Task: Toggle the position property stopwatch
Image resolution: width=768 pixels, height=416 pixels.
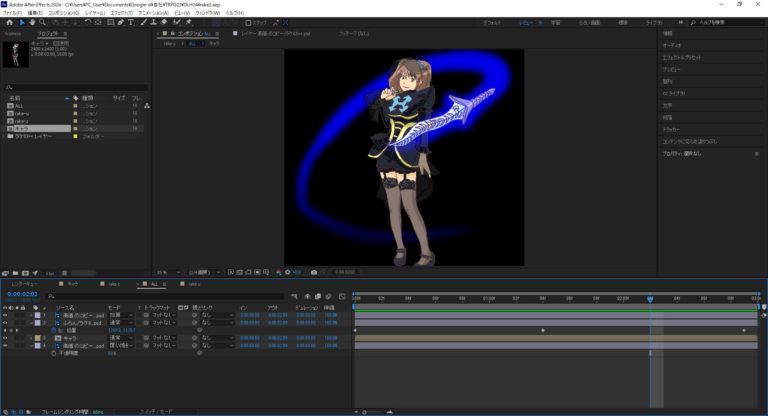Action: tap(54, 330)
